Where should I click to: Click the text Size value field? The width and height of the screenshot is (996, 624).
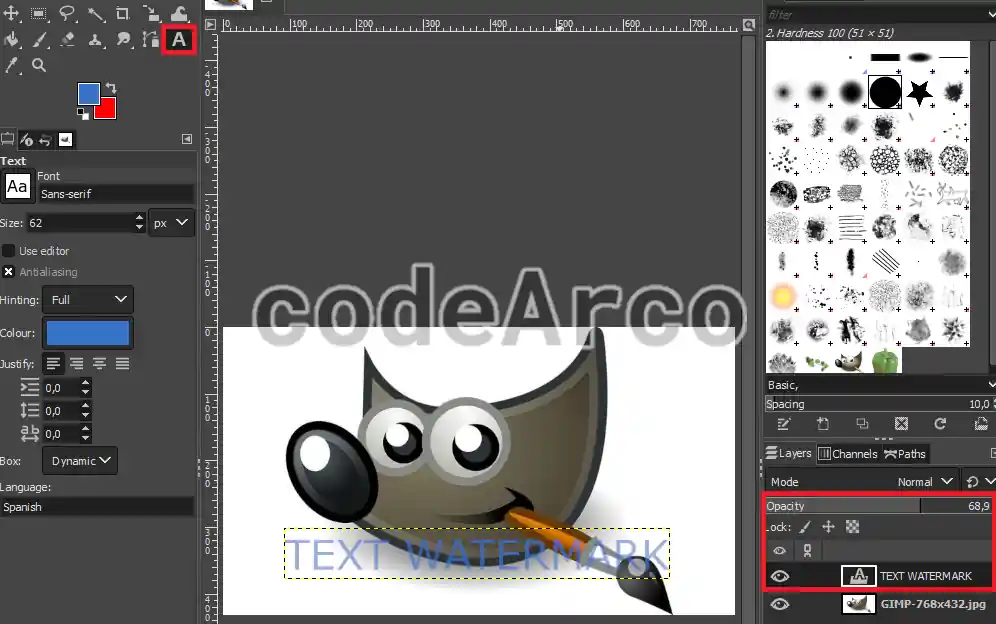click(79, 223)
